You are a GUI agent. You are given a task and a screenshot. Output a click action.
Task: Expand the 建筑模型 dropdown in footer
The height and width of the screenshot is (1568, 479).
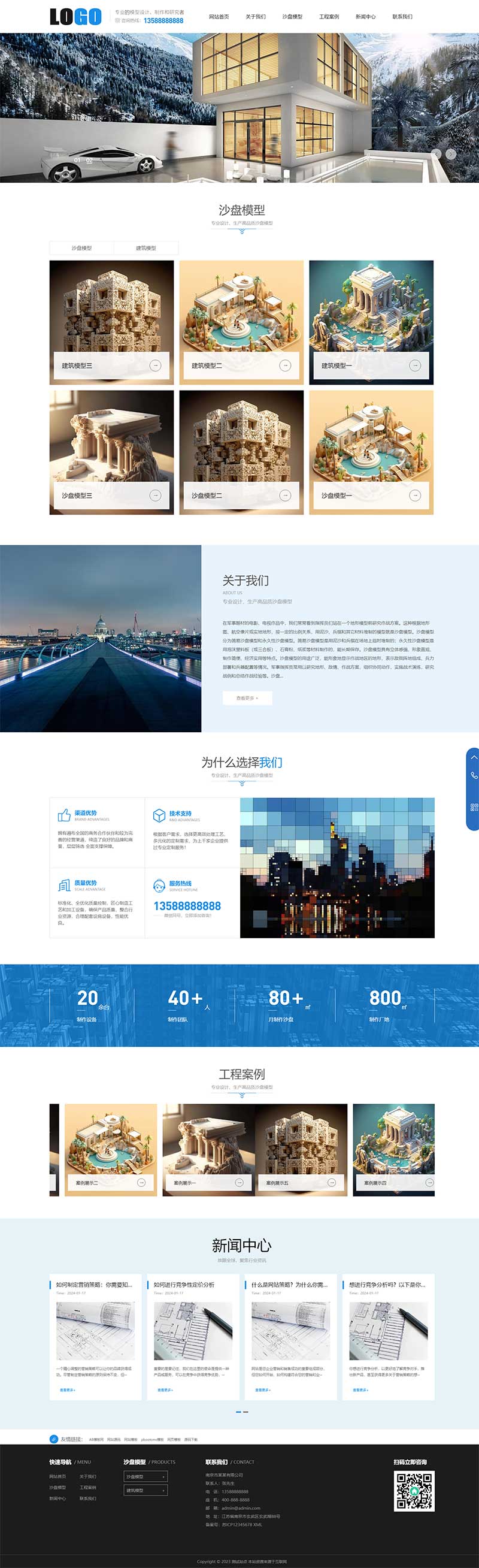click(x=145, y=1490)
